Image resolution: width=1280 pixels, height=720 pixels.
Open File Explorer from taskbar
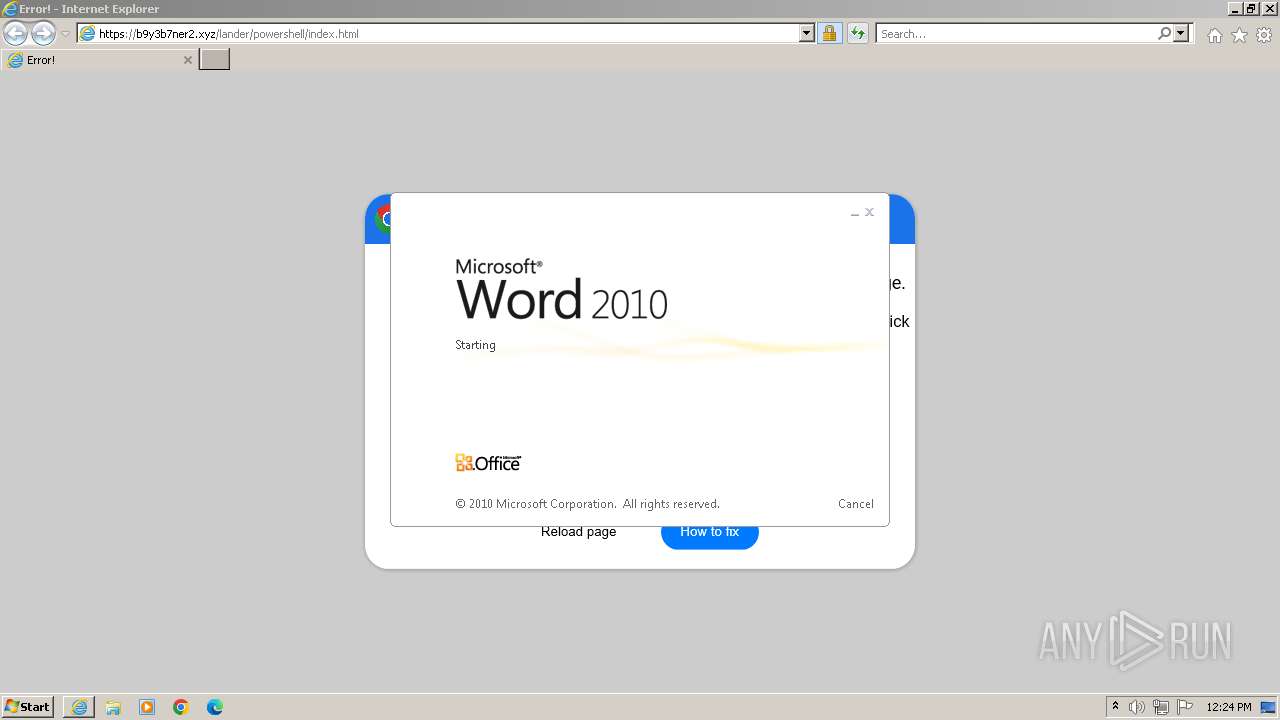(x=113, y=707)
